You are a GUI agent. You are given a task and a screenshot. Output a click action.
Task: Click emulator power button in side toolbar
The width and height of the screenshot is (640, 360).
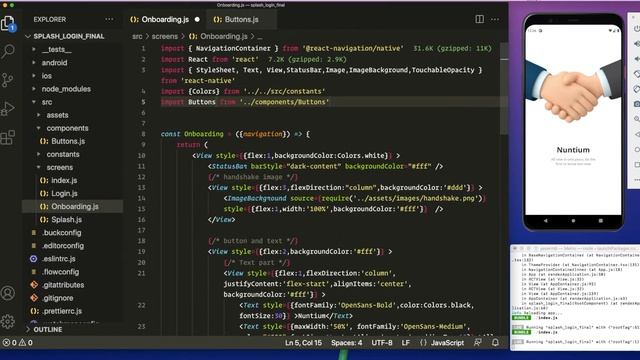click(x=636, y=29)
